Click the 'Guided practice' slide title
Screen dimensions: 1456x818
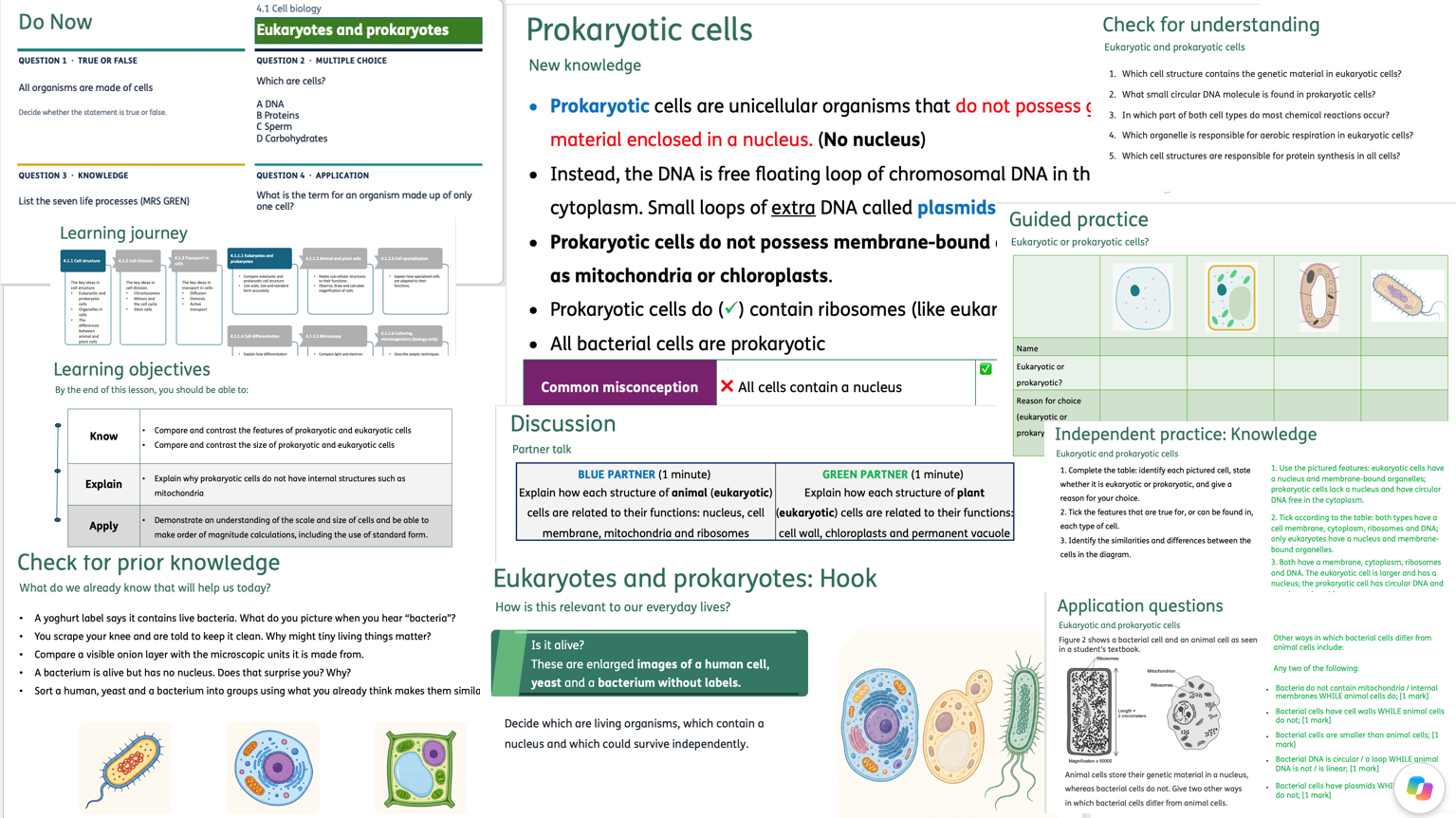(x=1078, y=220)
